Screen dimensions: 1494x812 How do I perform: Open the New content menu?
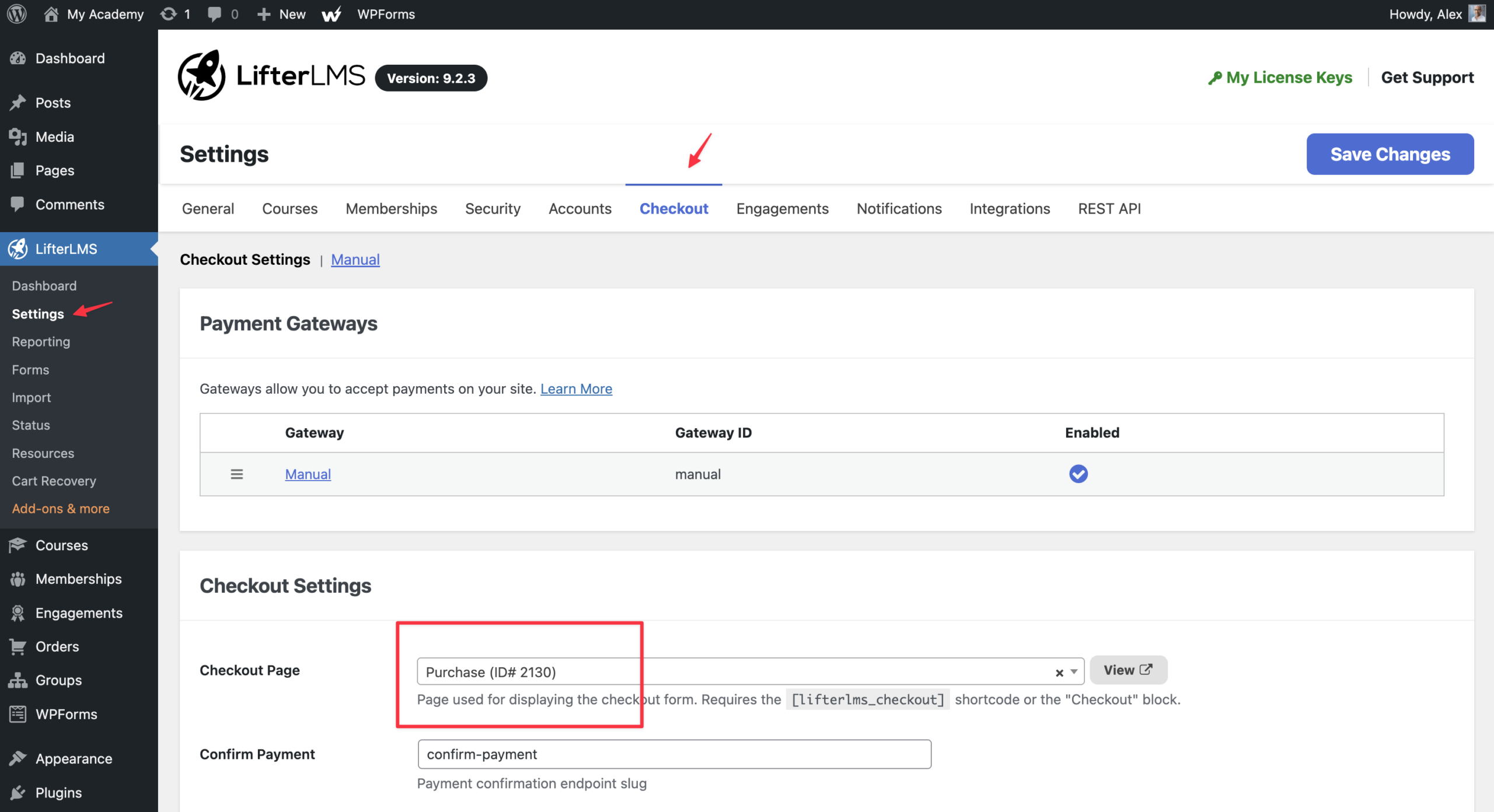point(281,14)
